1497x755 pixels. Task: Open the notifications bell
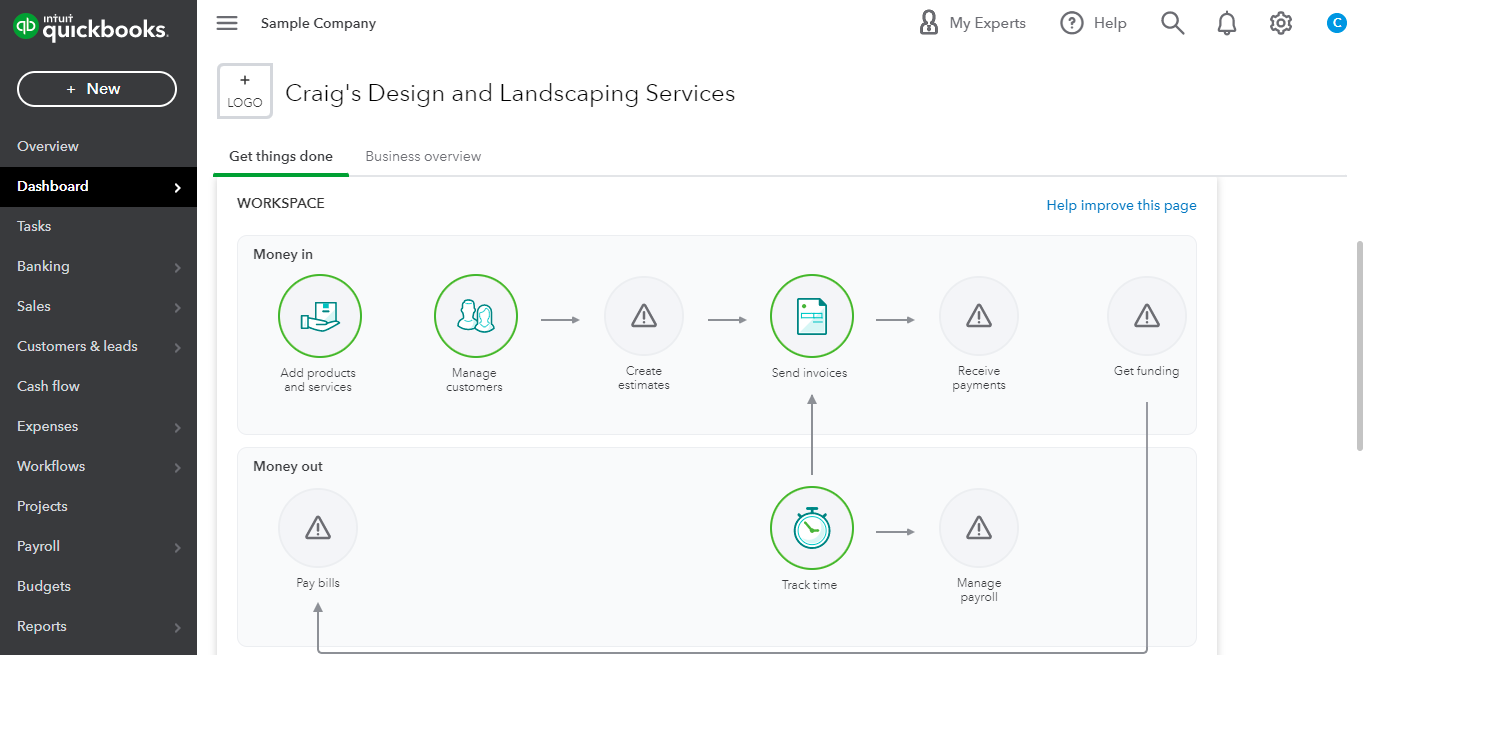coord(1226,23)
